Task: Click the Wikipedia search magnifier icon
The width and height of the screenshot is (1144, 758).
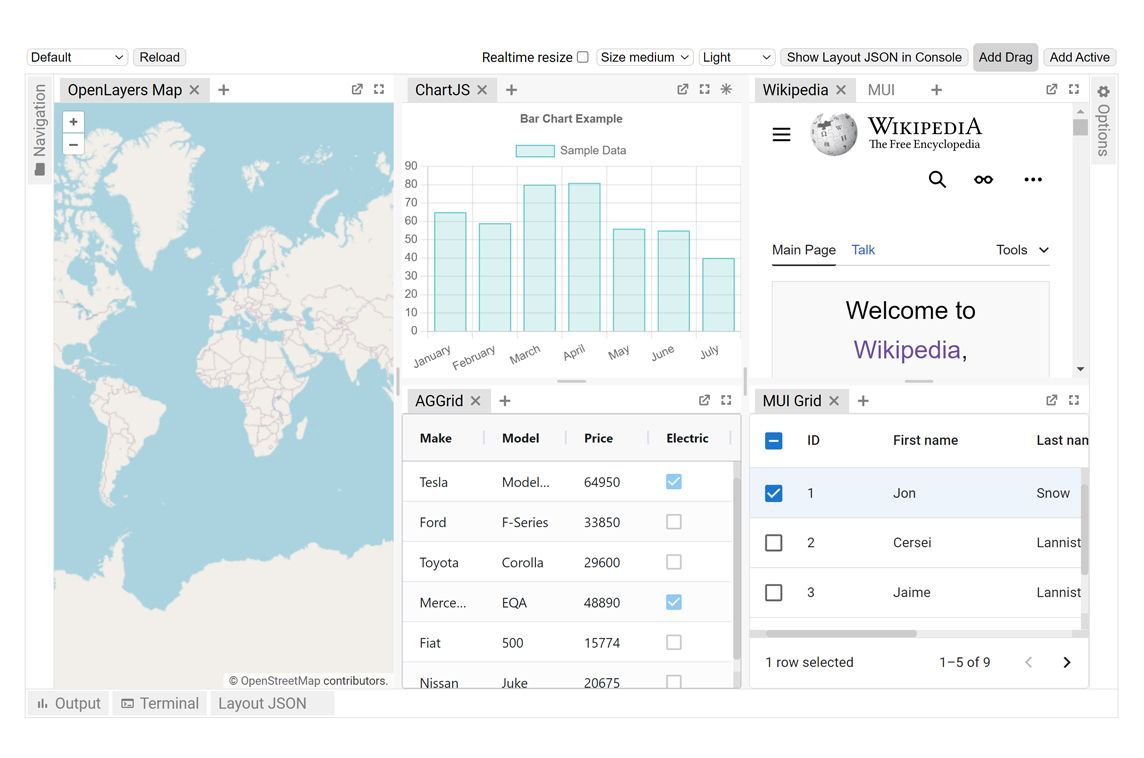Action: [x=937, y=179]
